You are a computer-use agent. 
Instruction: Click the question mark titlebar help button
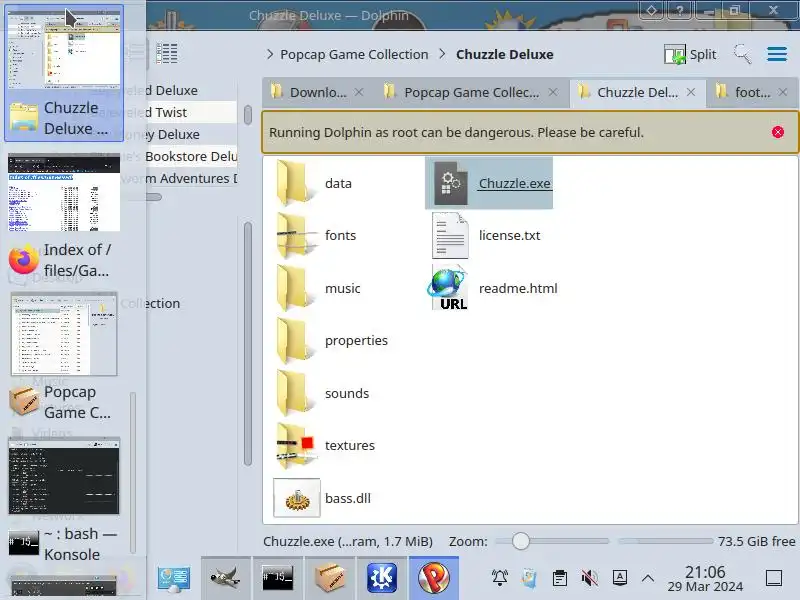pos(680,10)
